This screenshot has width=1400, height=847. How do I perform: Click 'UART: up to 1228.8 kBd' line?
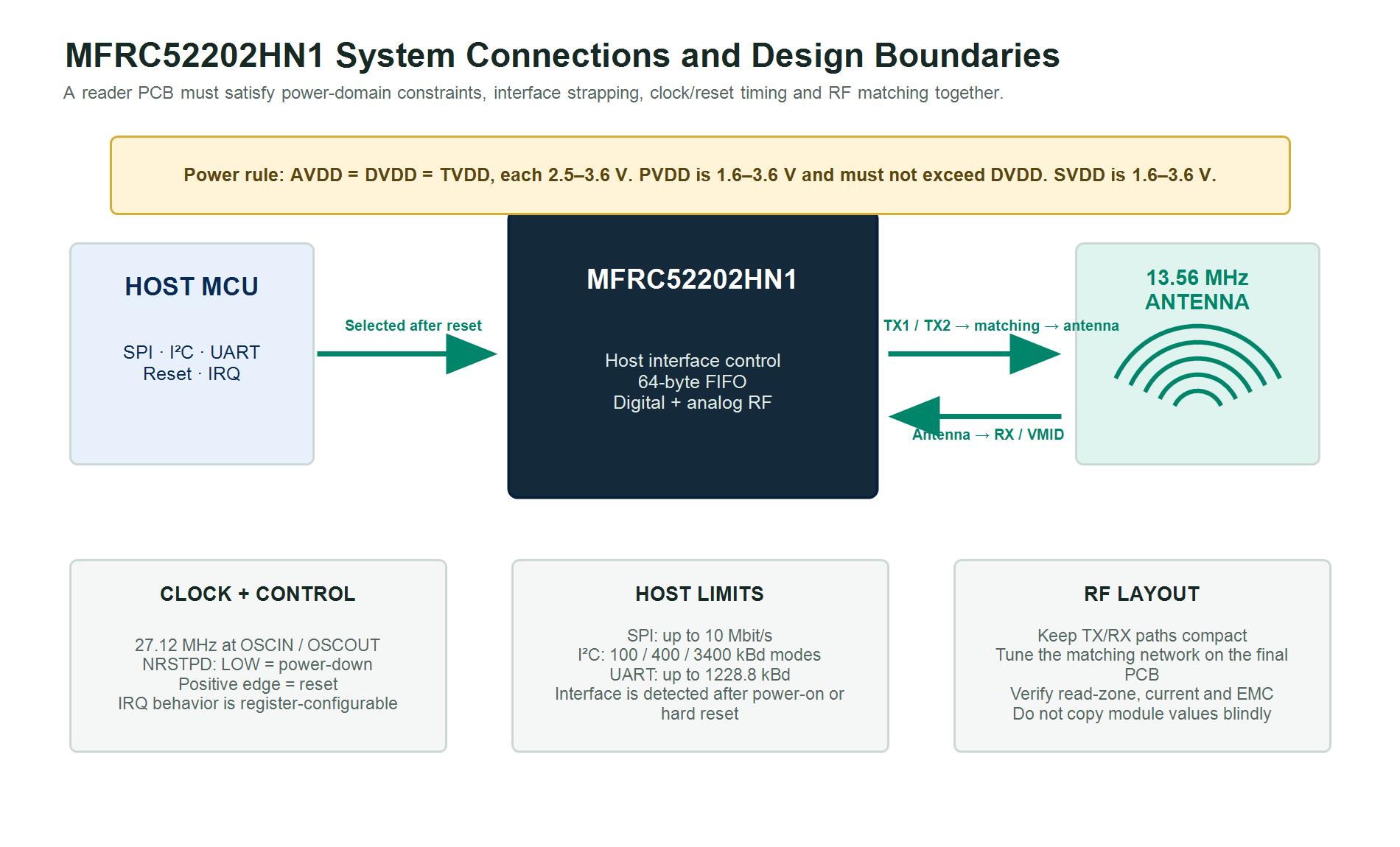tap(700, 675)
